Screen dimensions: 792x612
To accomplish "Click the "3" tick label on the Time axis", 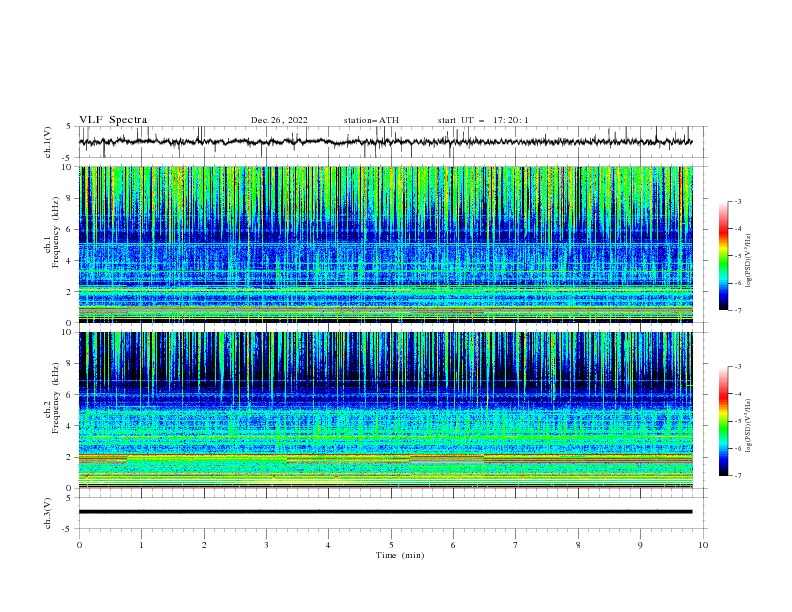I will [x=266, y=545].
